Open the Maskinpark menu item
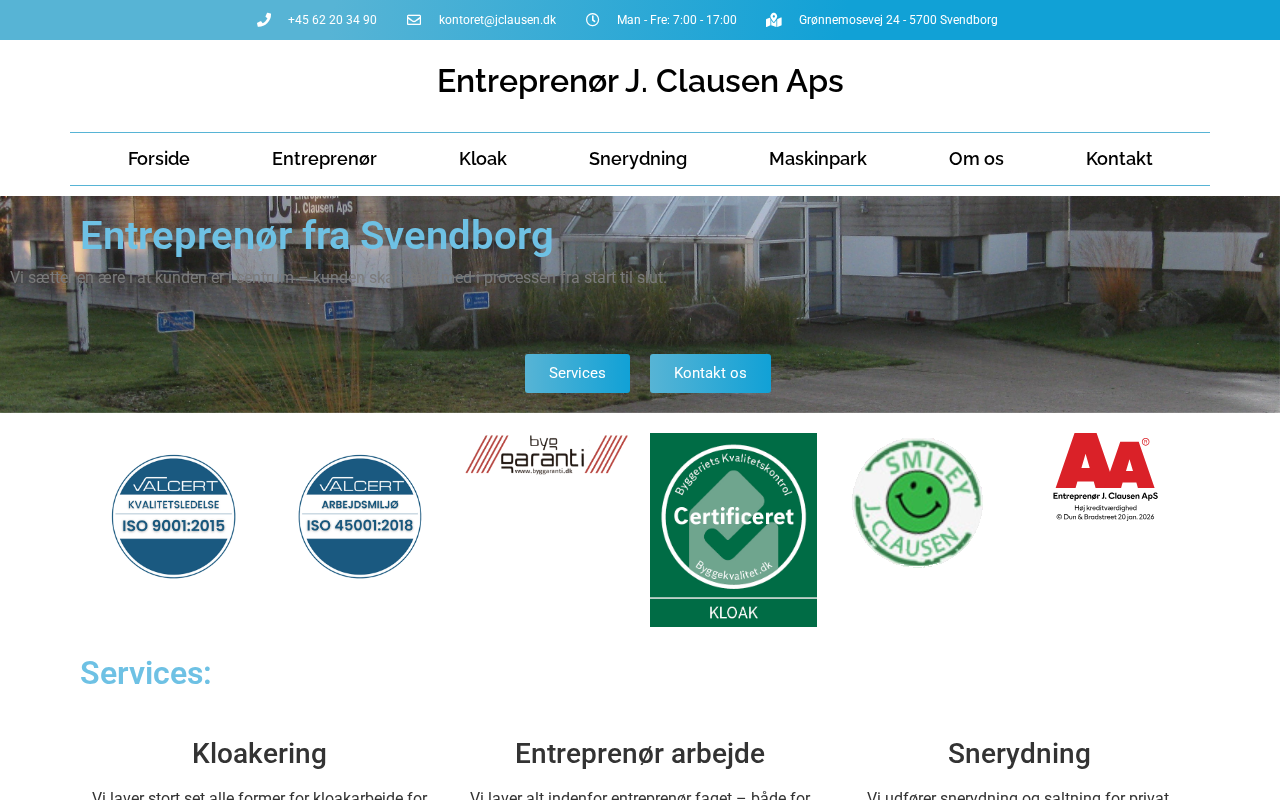The width and height of the screenshot is (1280, 800). click(x=818, y=159)
